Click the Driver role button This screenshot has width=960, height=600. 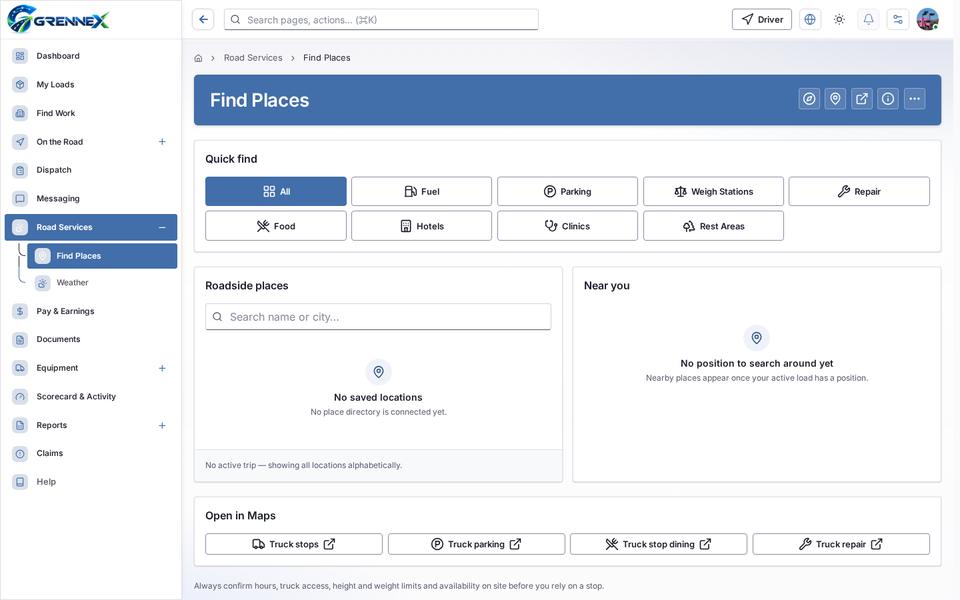click(762, 20)
